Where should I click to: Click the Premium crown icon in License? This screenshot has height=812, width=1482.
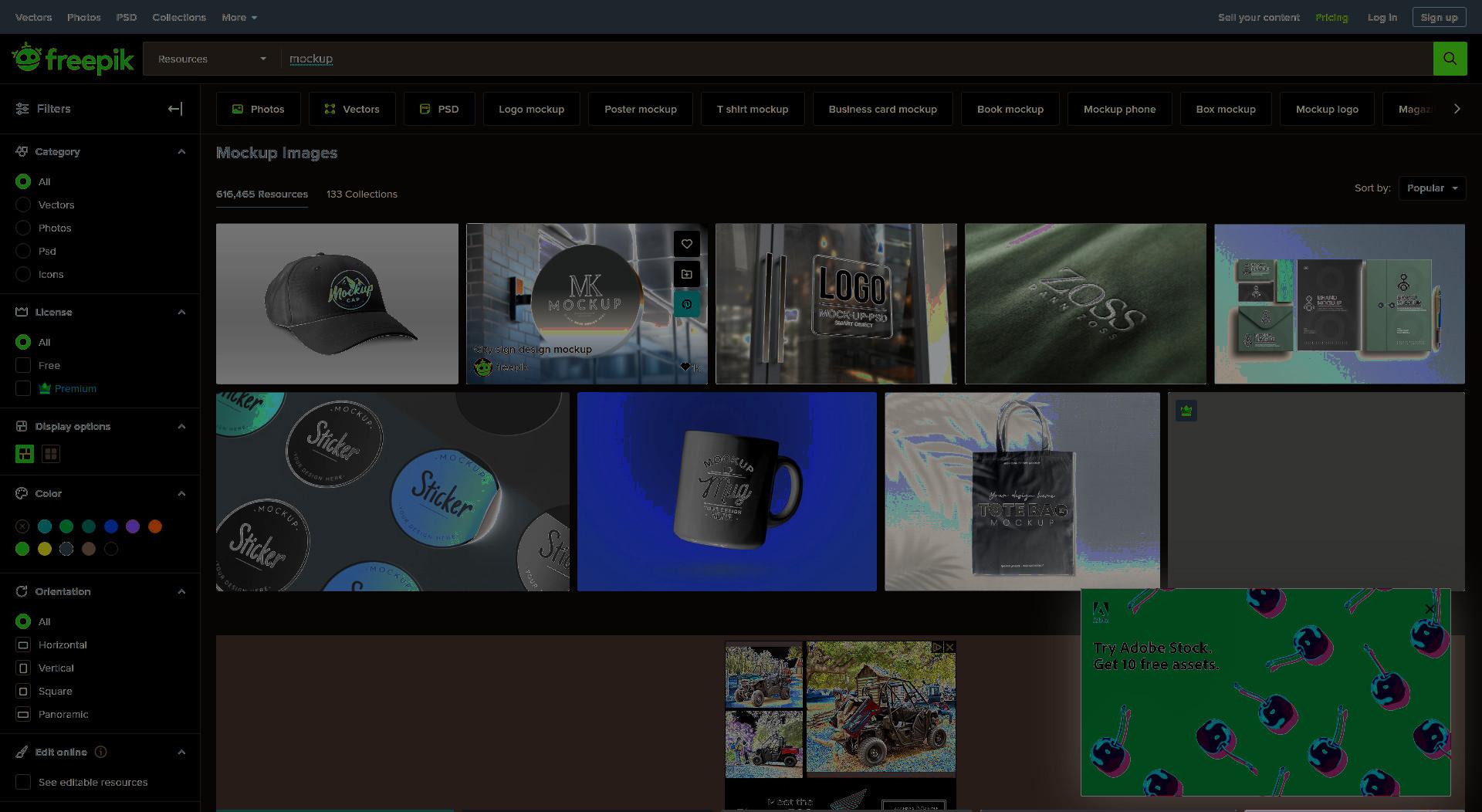(x=45, y=388)
